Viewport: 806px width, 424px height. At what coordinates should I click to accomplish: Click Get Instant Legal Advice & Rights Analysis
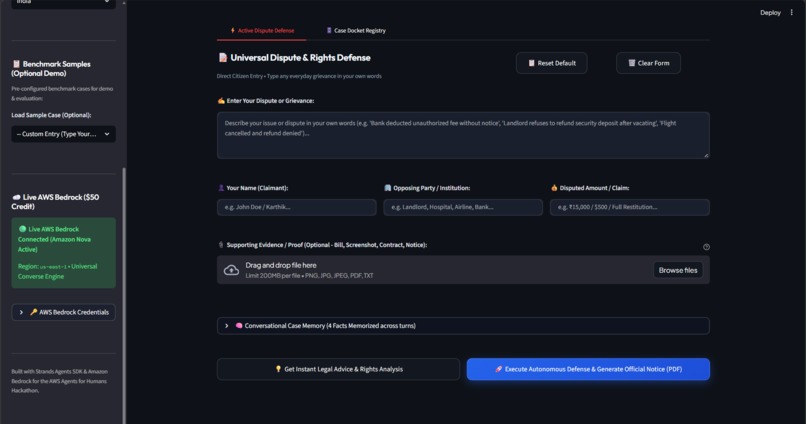tap(338, 369)
